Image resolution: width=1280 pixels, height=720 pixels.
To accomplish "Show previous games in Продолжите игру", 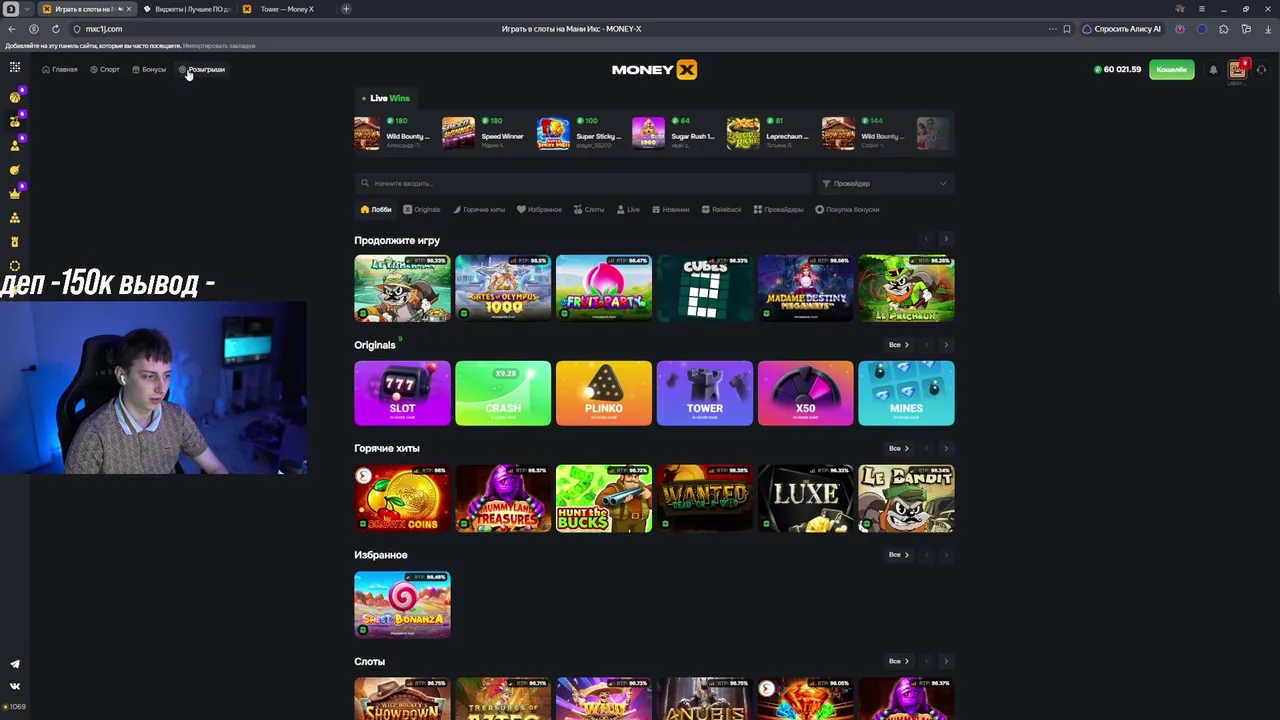I will tap(926, 239).
